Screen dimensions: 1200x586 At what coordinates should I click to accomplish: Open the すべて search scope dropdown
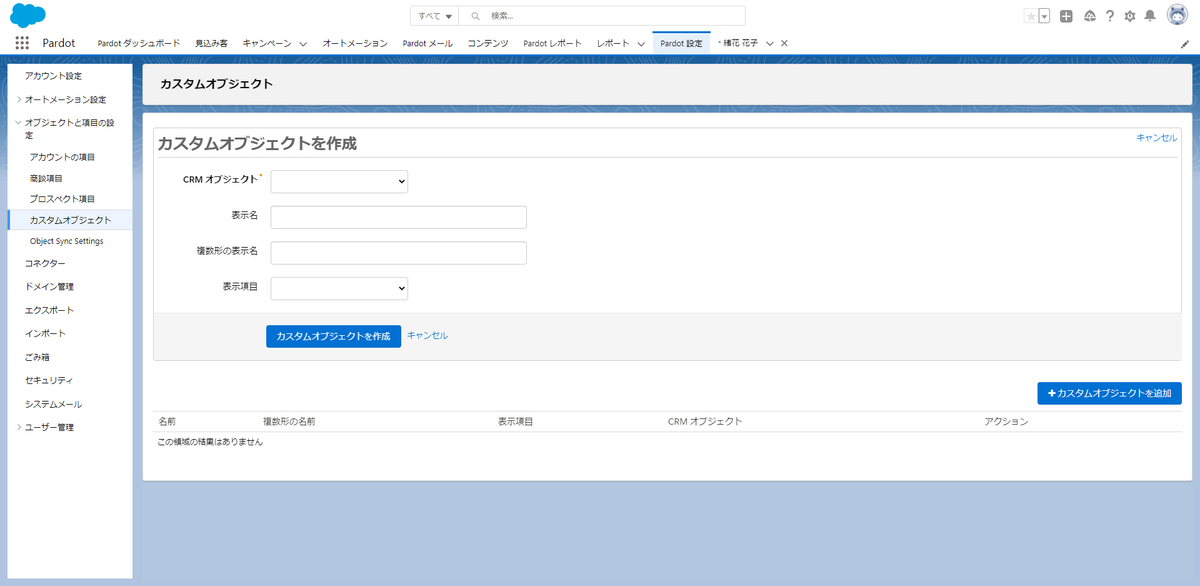click(x=435, y=16)
